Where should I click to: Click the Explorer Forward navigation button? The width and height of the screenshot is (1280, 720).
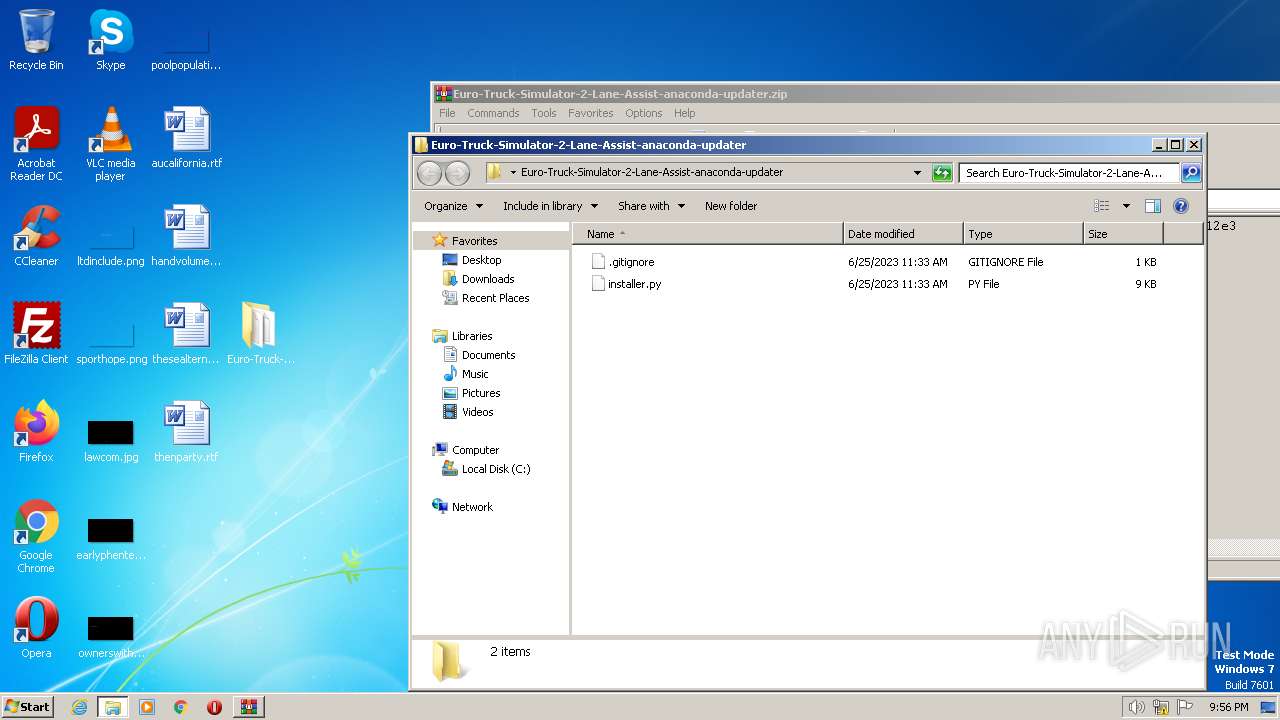point(457,173)
